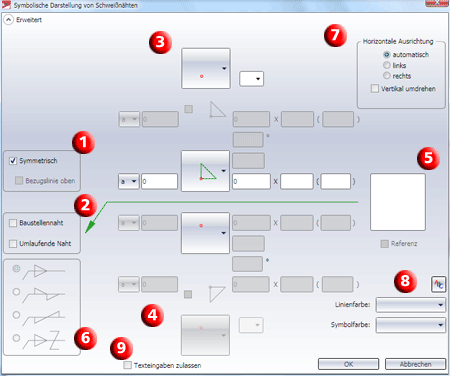The width and height of the screenshot is (450, 376).
Task: Open the fillet weld symbol dropdown with green triangle
Action: (205, 171)
